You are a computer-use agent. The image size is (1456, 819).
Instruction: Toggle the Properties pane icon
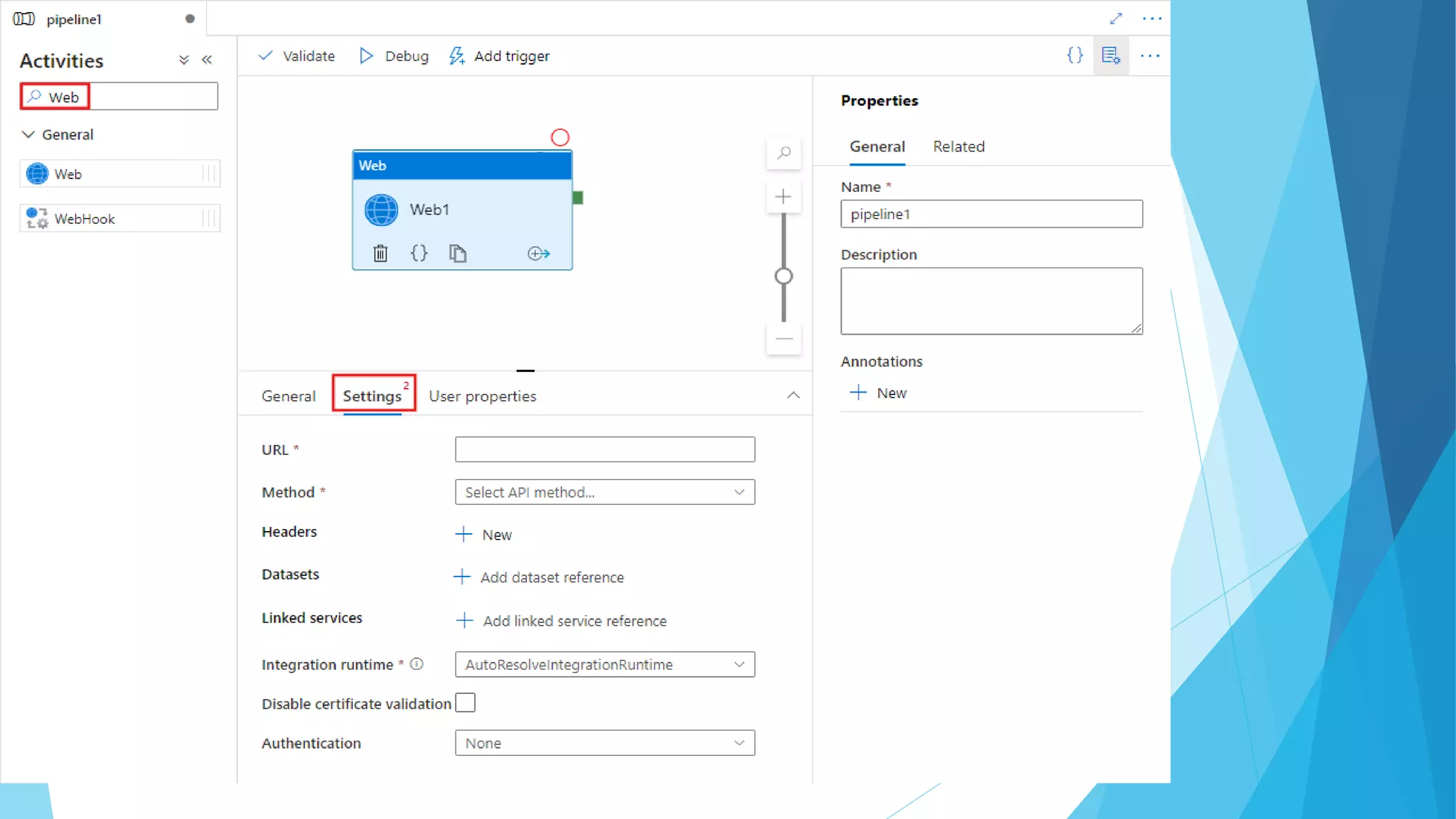(1110, 55)
